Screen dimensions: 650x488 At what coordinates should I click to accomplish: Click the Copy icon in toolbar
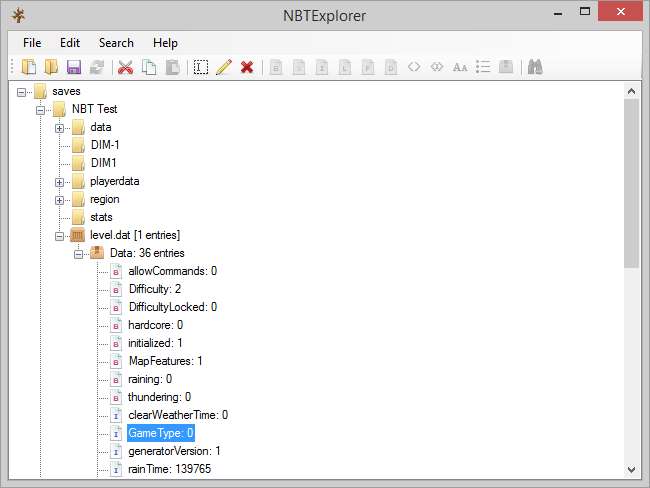click(x=149, y=67)
